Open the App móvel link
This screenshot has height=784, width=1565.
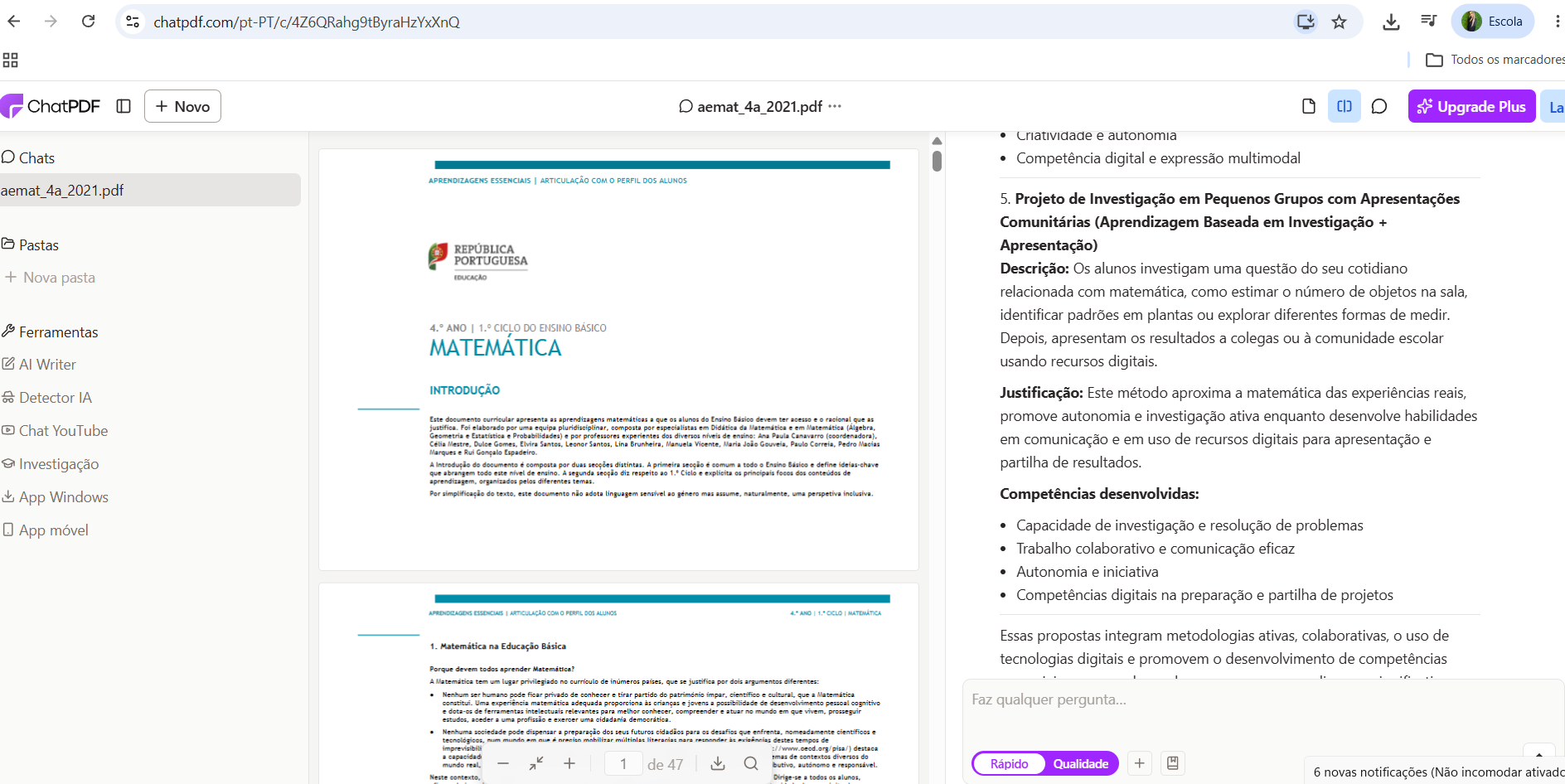45,530
